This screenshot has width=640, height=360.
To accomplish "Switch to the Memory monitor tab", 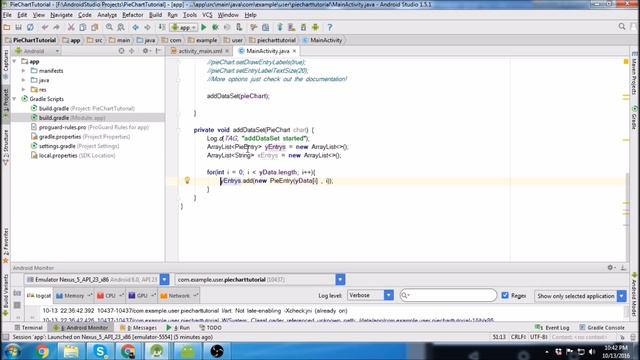I will coord(74,296).
